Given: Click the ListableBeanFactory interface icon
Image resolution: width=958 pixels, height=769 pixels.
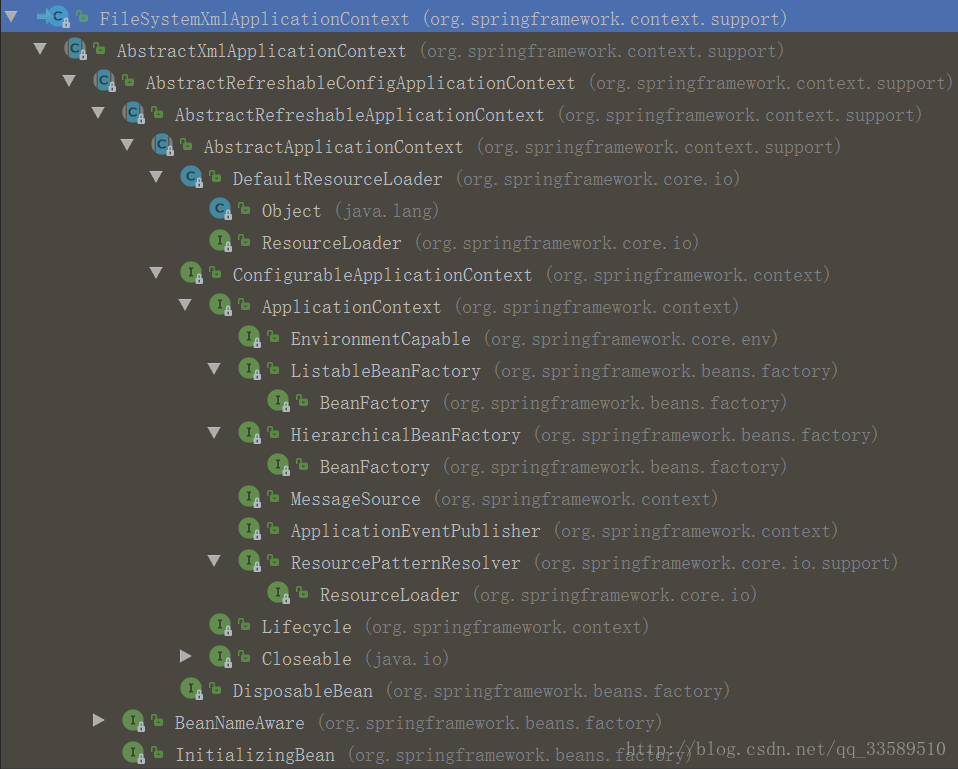Looking at the screenshot, I should pos(250,369).
